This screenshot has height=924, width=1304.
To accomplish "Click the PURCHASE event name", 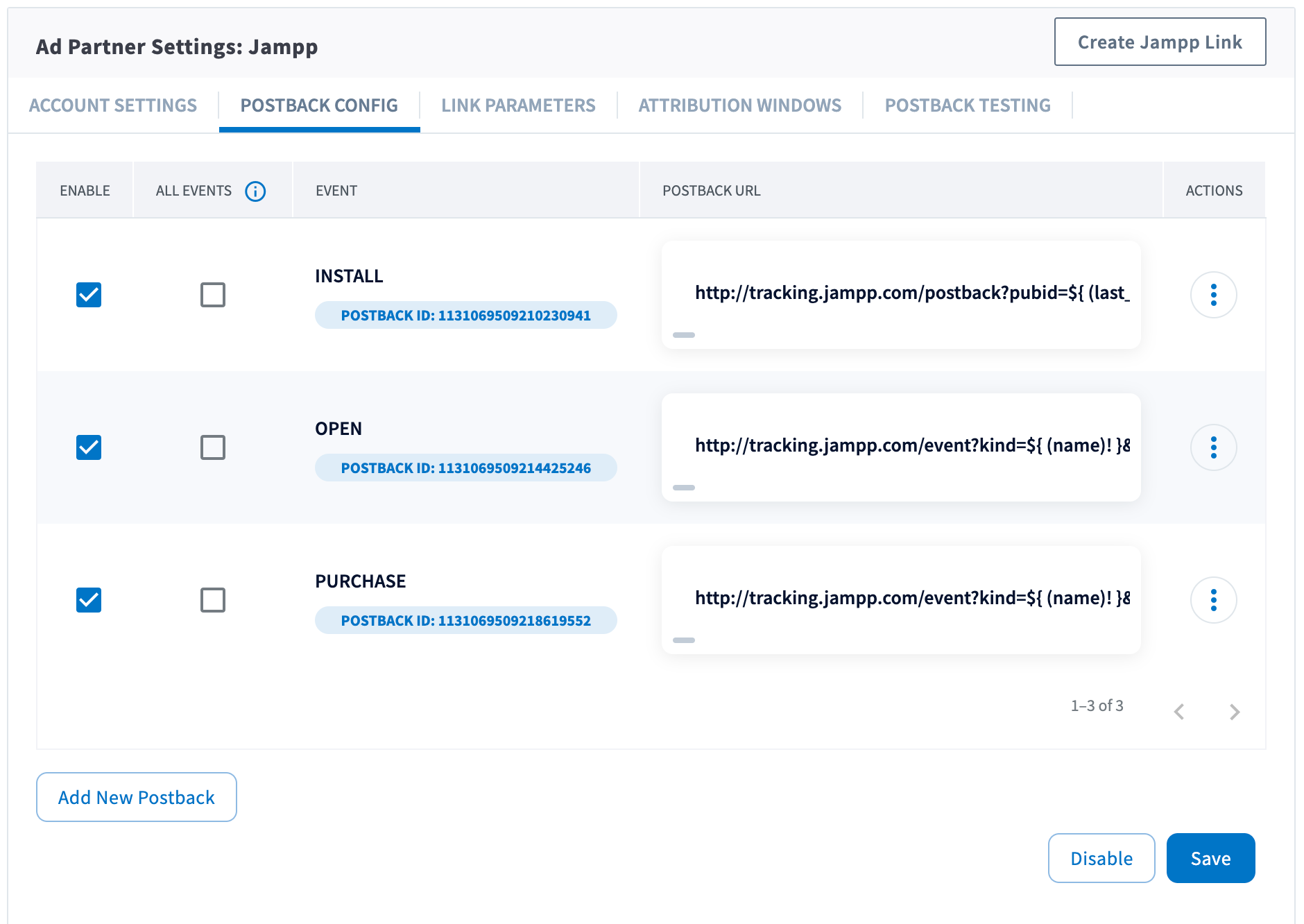I will click(361, 581).
